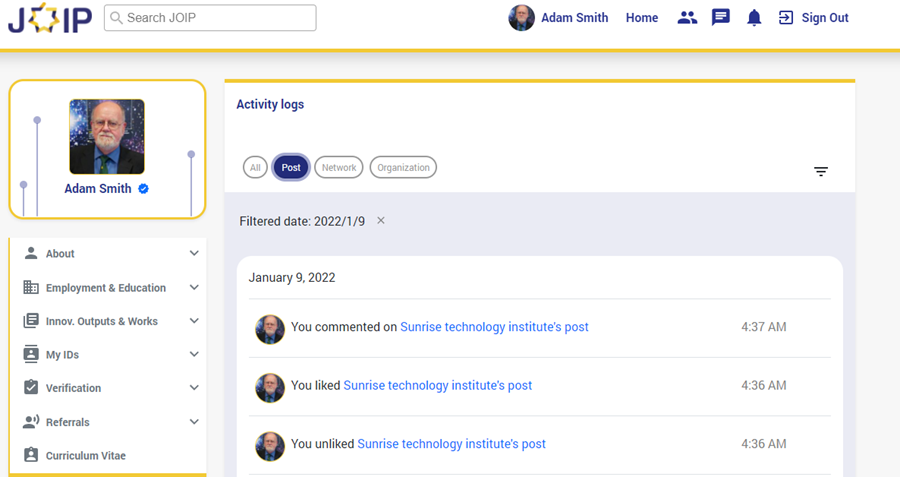Expand Employment & Education section
The image size is (900, 477).
click(x=194, y=288)
